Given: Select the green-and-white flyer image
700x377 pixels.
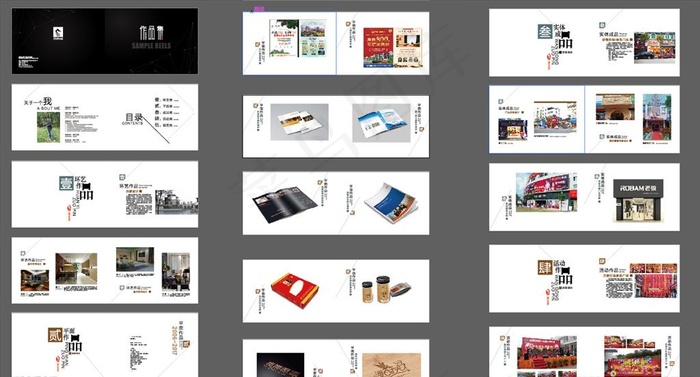Looking at the screenshot, I should pos(283,38).
